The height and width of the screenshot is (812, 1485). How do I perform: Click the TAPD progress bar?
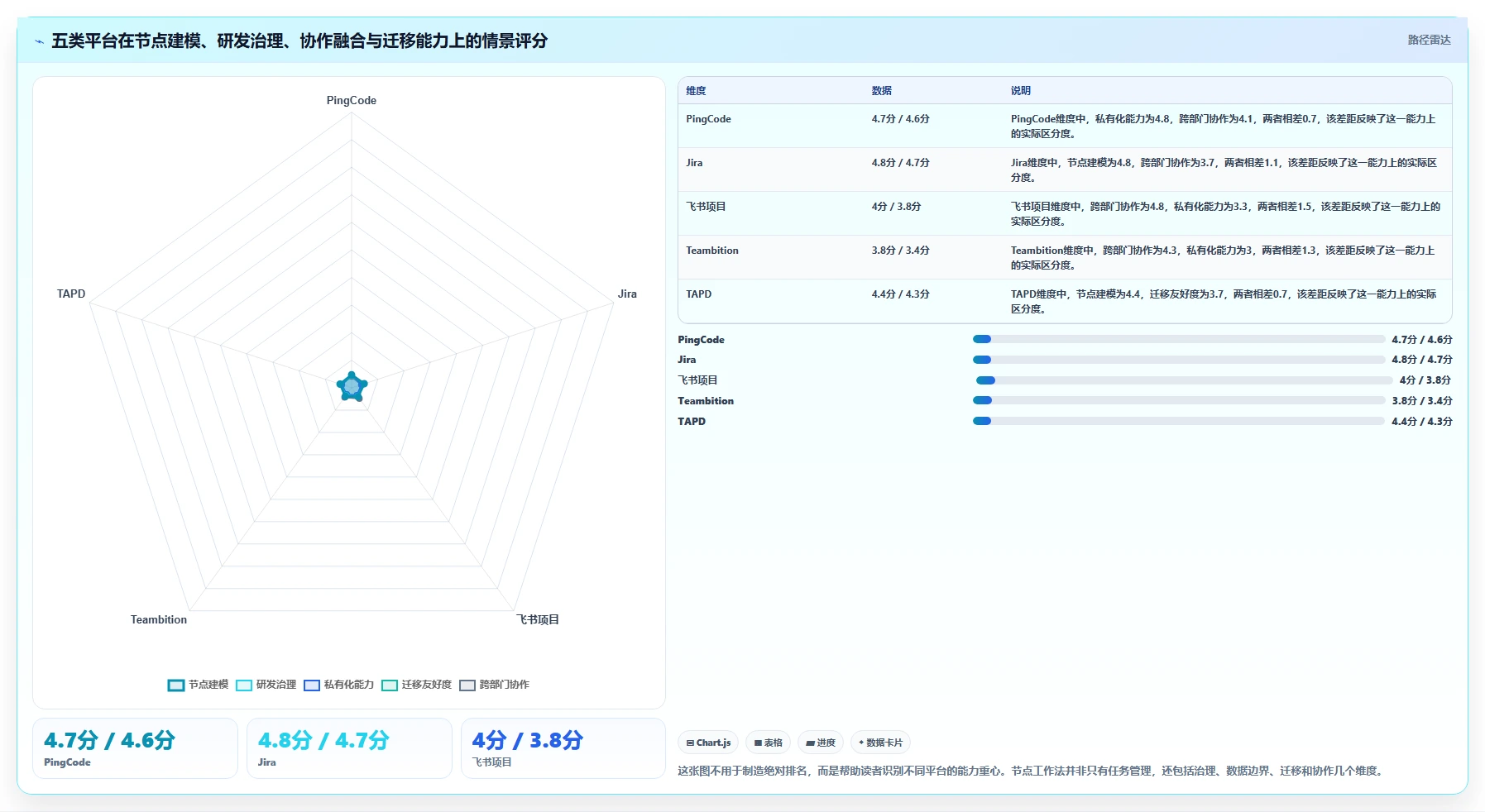1179,421
